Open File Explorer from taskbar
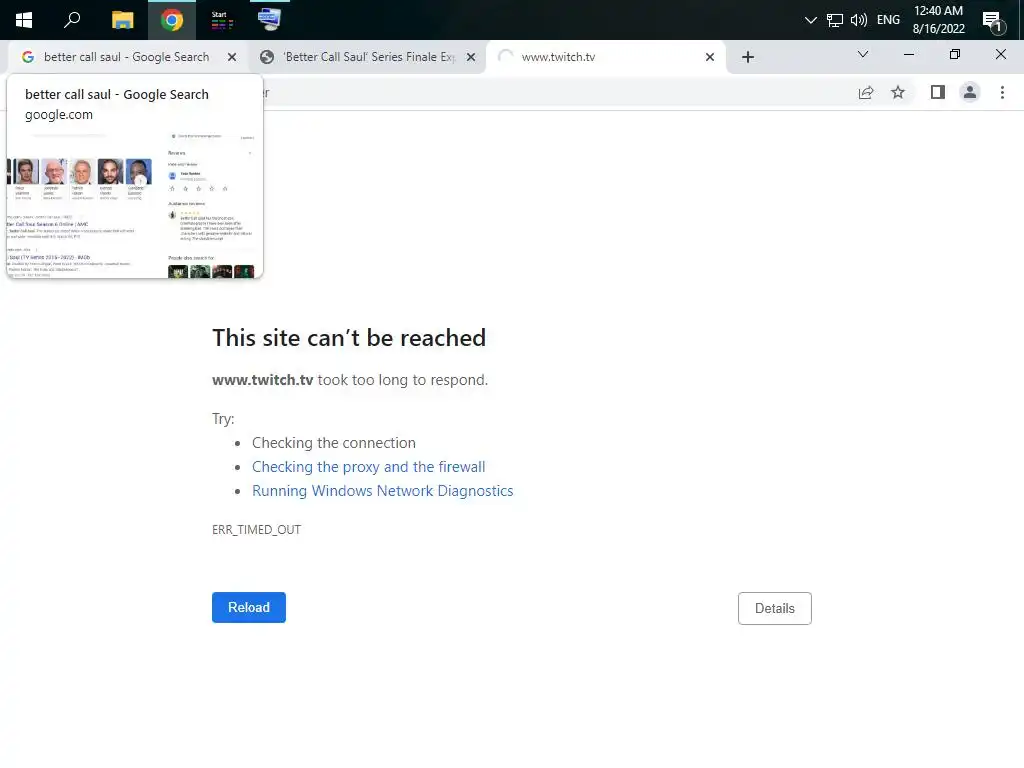 click(x=122, y=20)
